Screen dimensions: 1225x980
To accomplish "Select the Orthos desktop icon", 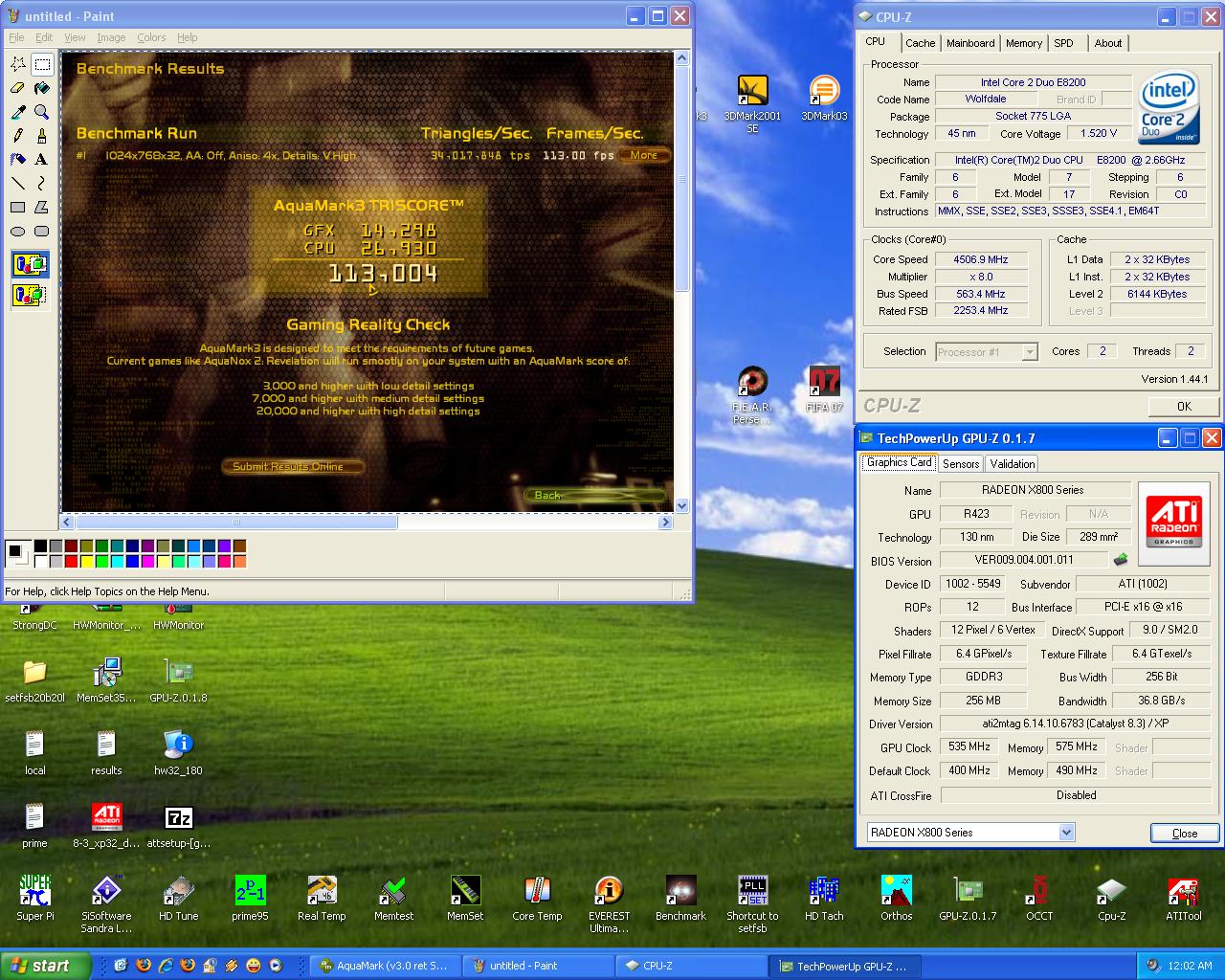I will [896, 899].
